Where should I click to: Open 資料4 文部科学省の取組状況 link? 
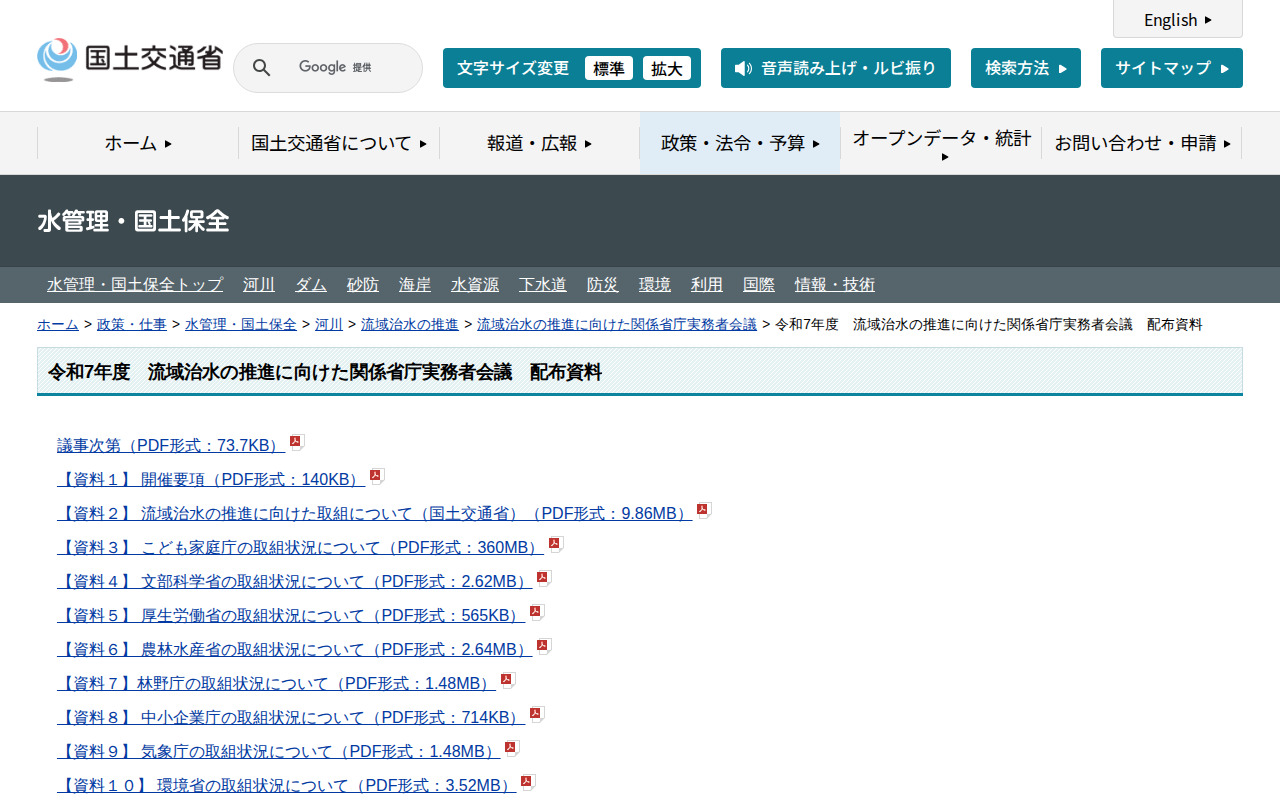294,581
